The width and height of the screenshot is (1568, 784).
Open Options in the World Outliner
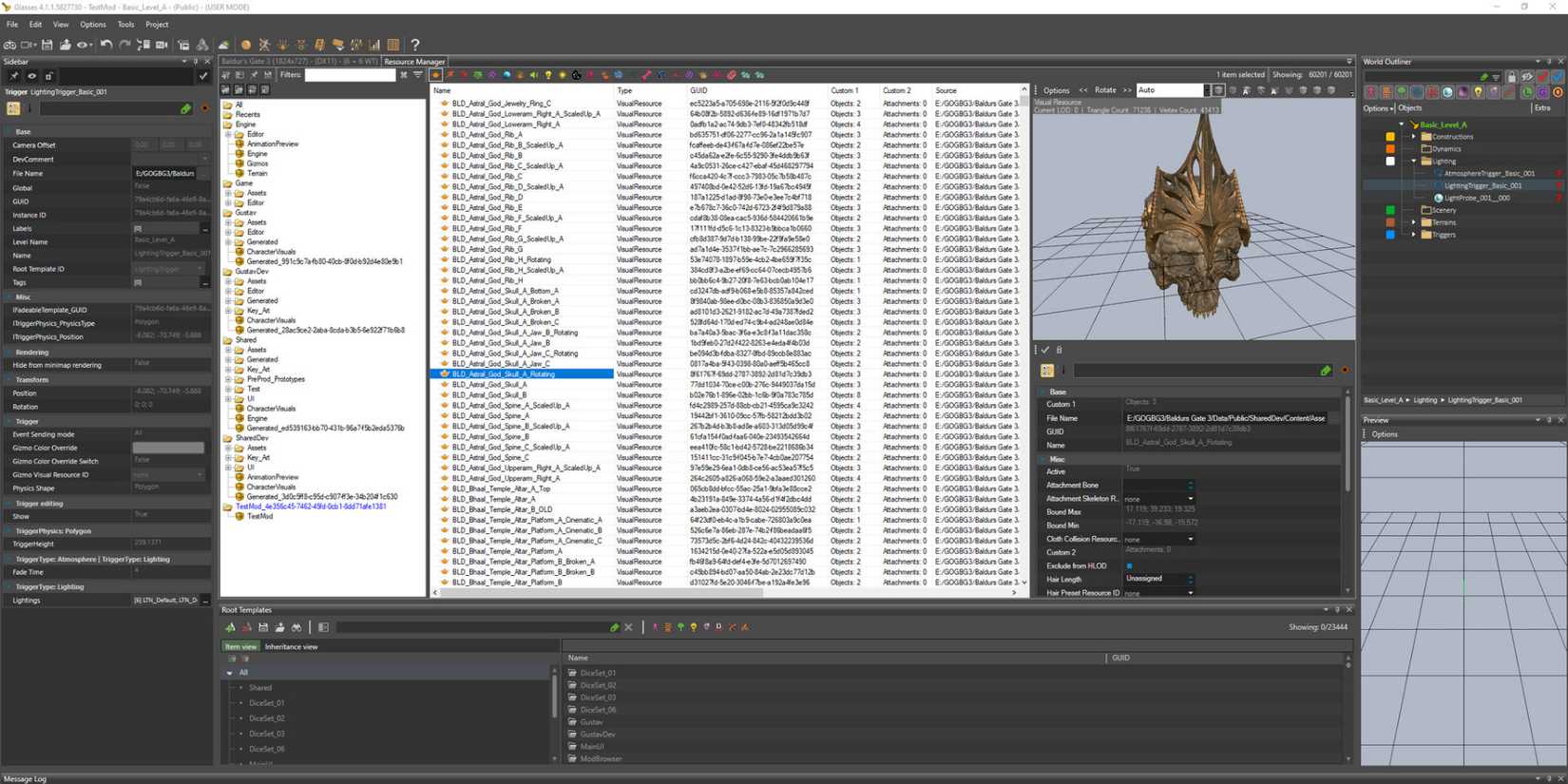coord(1378,108)
